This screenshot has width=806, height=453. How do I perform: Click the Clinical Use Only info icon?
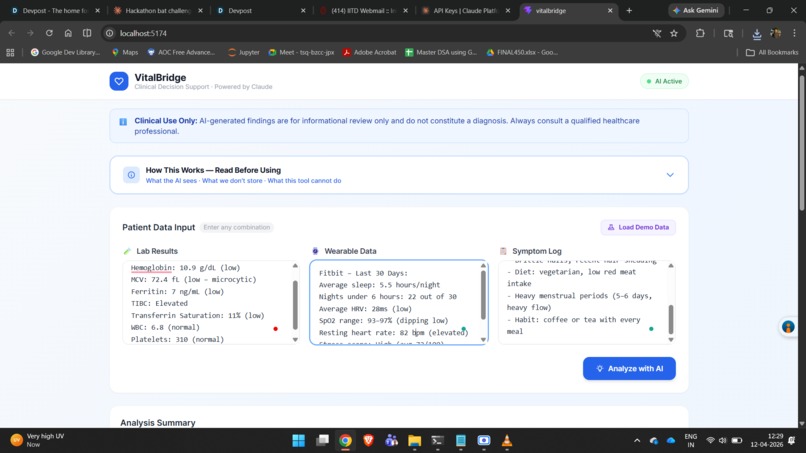[x=123, y=122]
